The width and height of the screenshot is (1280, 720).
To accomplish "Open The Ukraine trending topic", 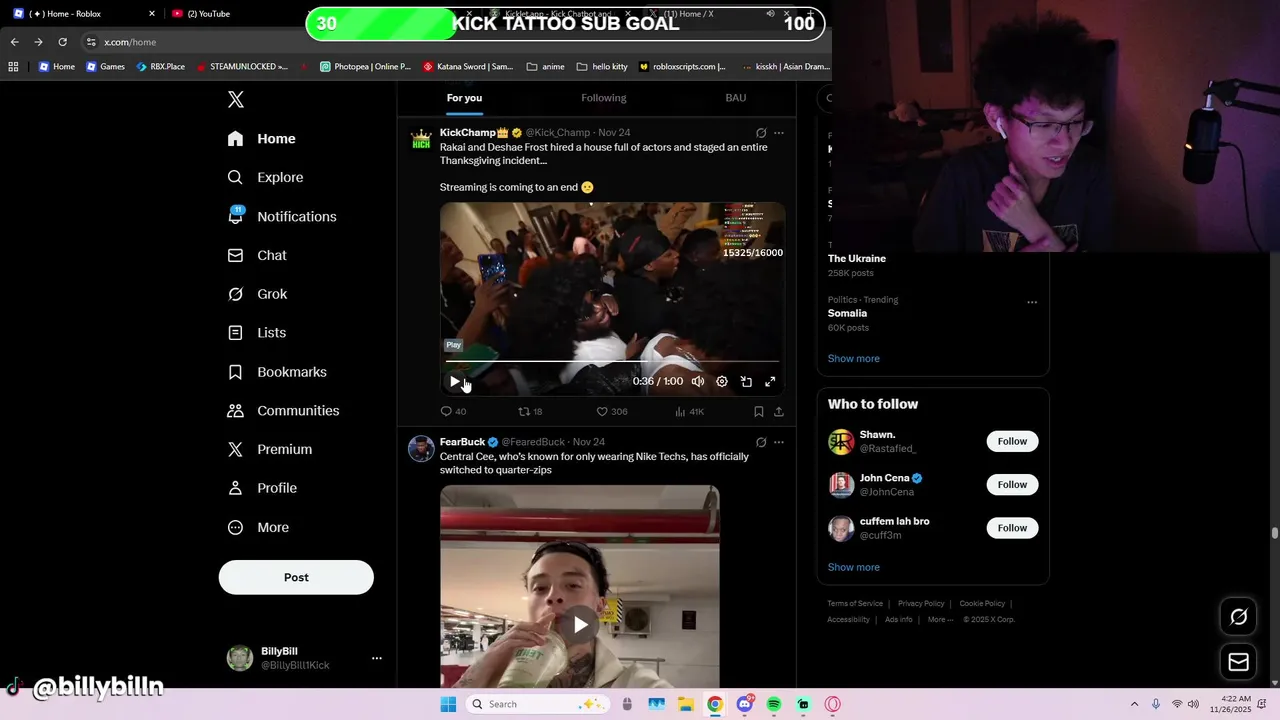I will (857, 258).
